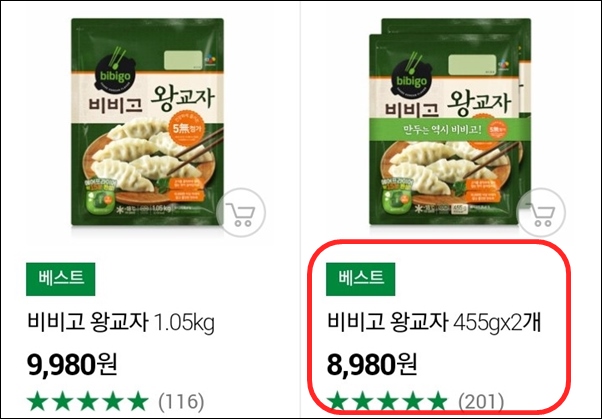Image resolution: width=602 pixels, height=419 pixels.
Task: Add 비비고 왕교자 455gx2개 to cart
Action: tap(541, 212)
